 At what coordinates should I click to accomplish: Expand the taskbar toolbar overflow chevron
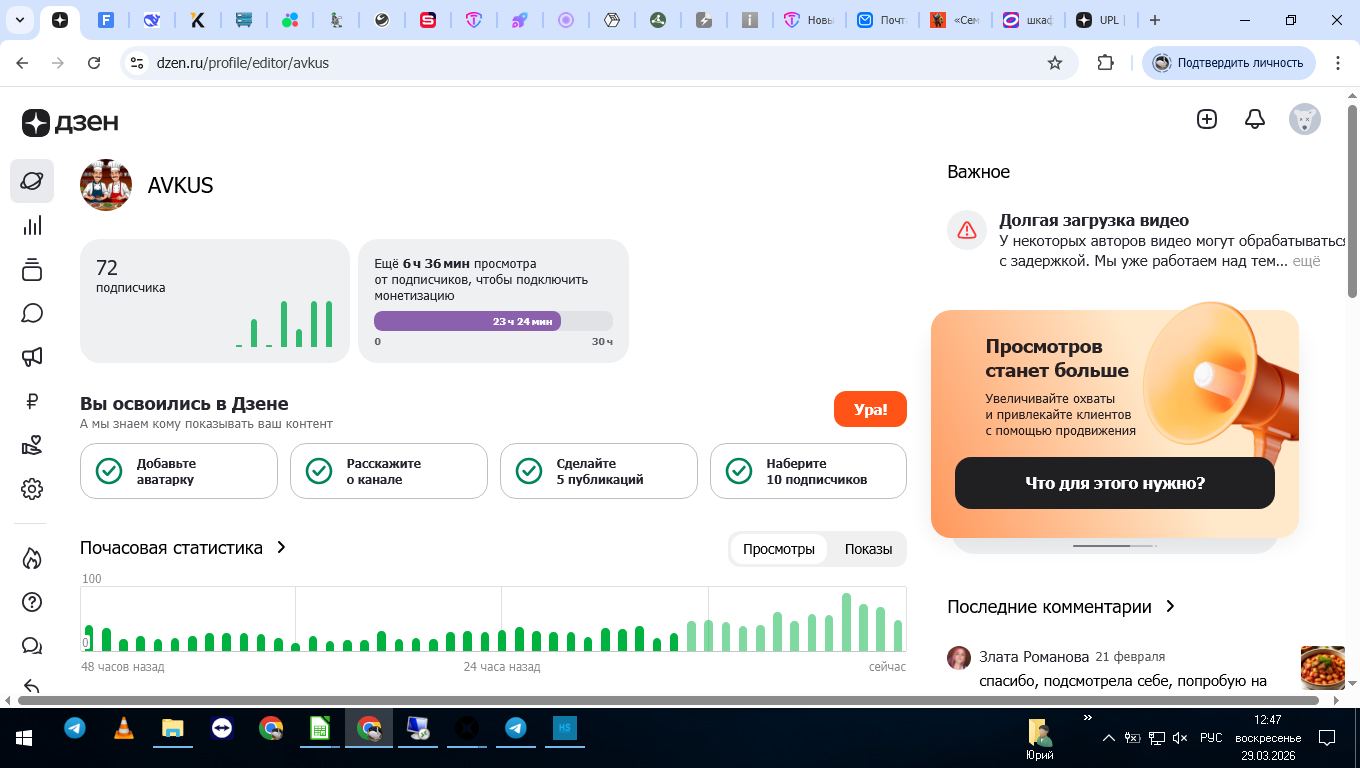(1088, 718)
